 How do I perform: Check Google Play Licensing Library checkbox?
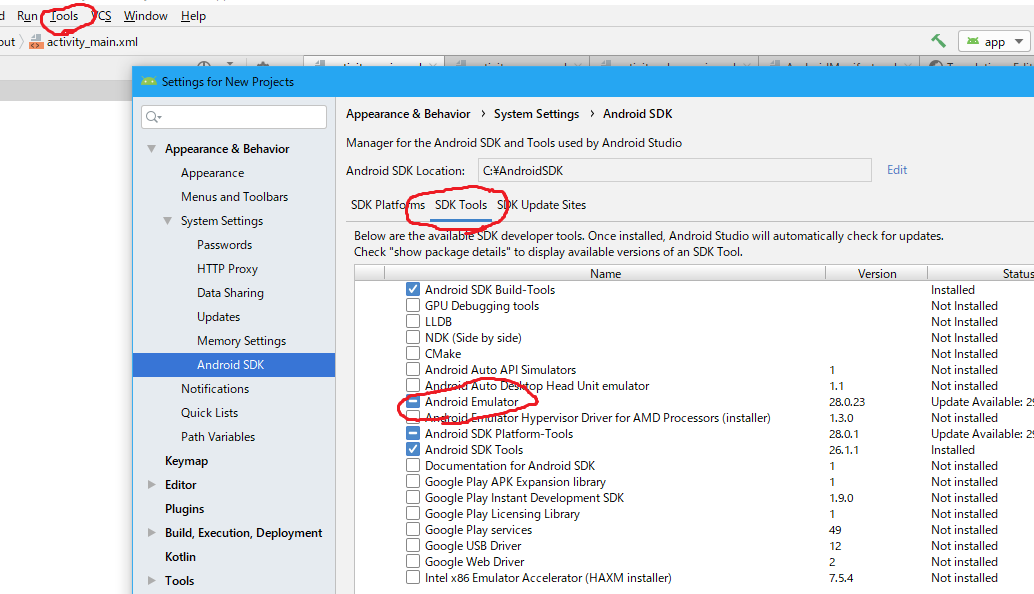[x=413, y=514]
